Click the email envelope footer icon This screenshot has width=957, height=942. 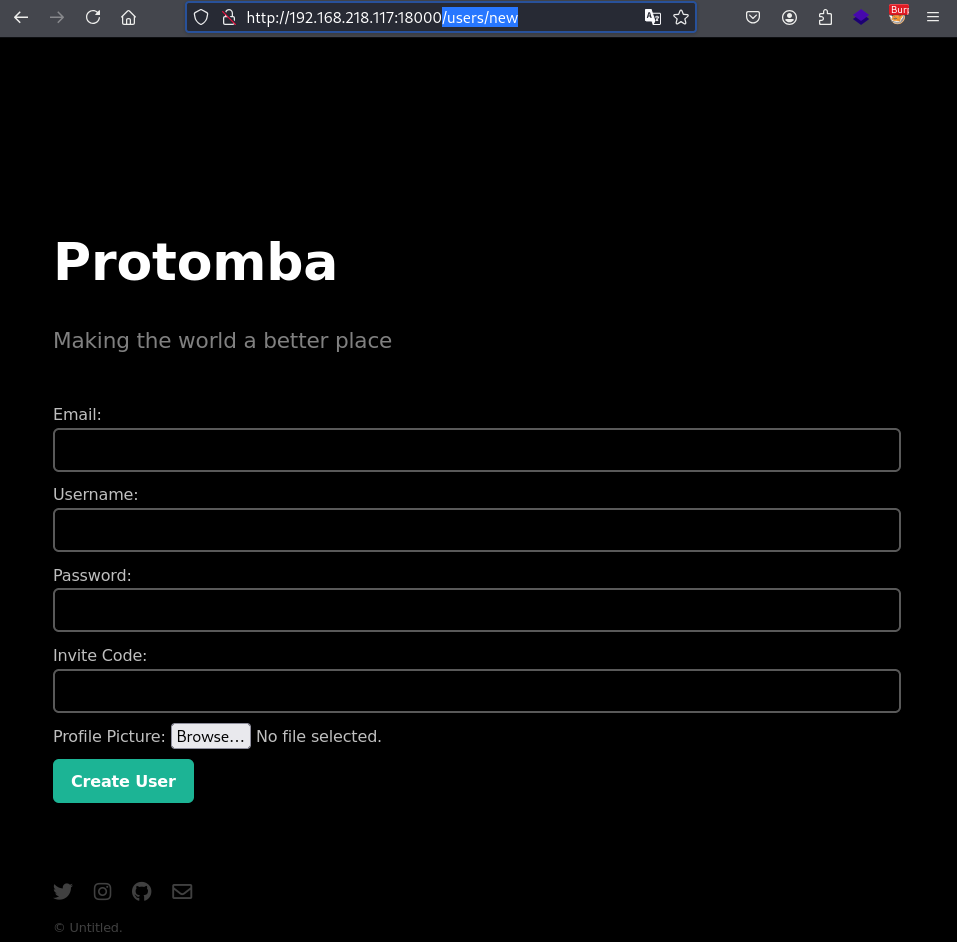pos(182,891)
